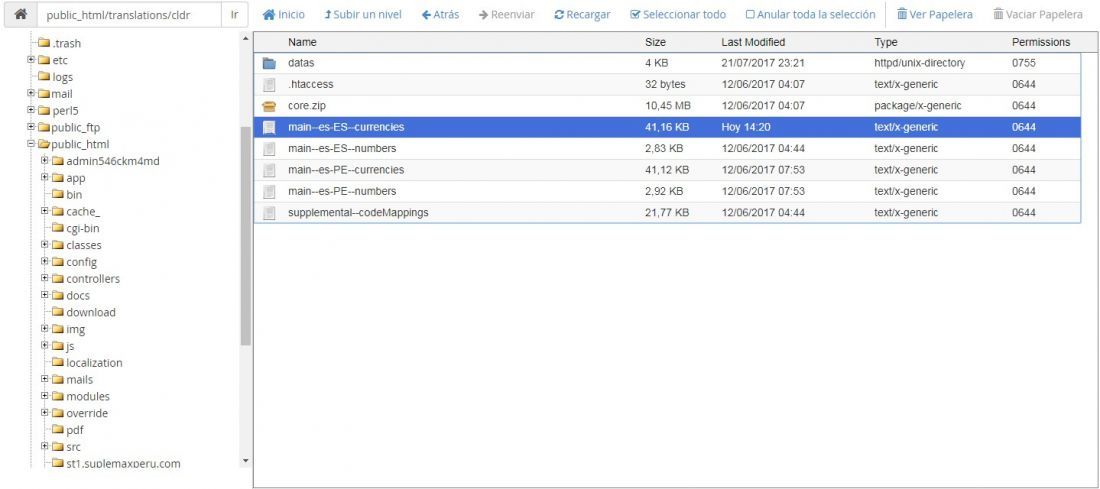Click the 21,77 KB size cell

666,213
